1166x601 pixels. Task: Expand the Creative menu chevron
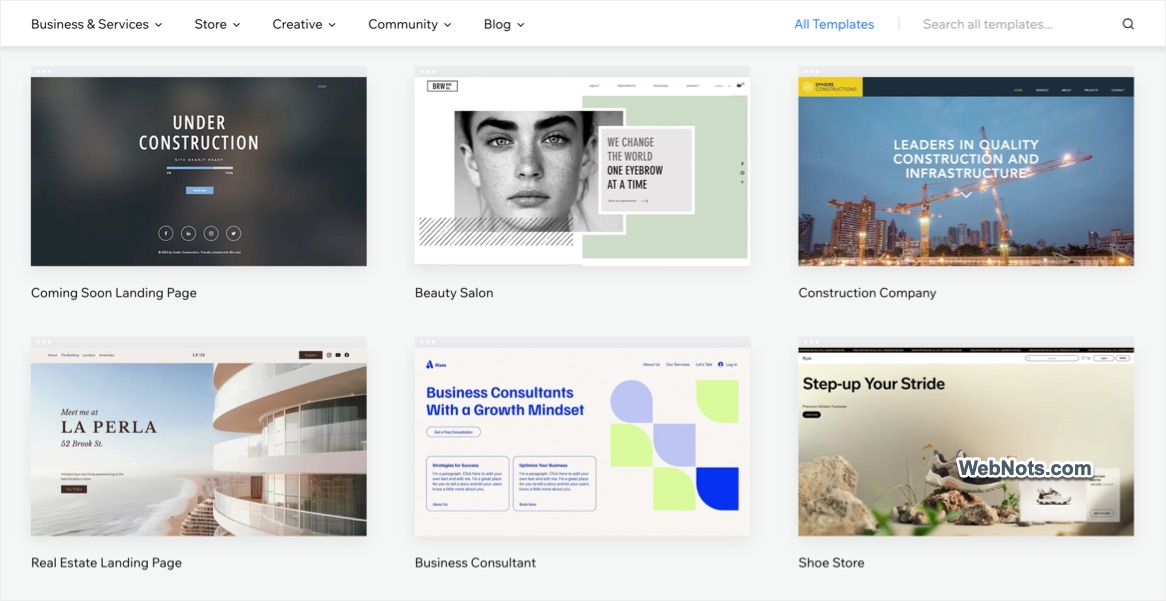click(x=332, y=25)
